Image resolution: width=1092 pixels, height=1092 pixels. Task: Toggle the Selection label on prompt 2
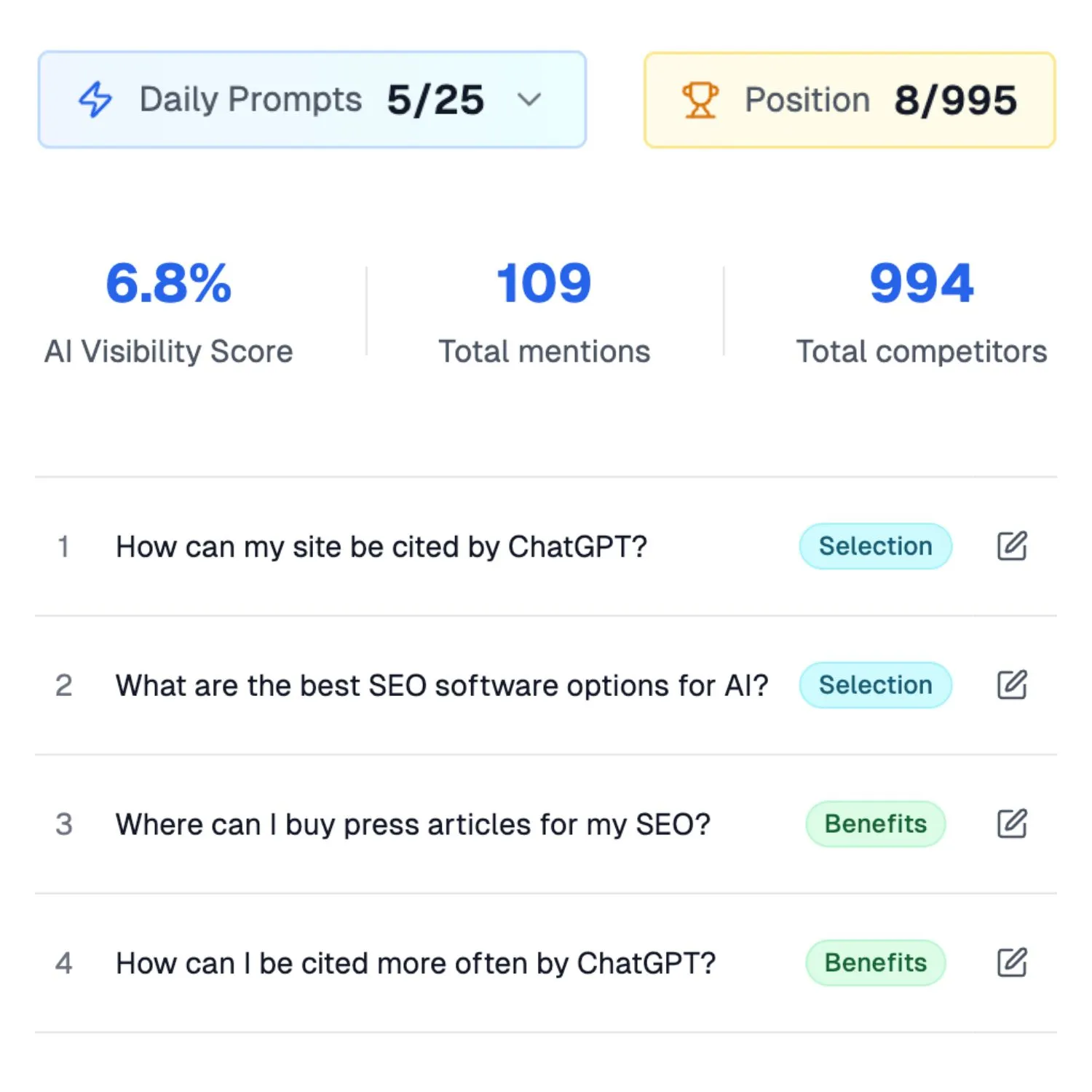tap(875, 684)
